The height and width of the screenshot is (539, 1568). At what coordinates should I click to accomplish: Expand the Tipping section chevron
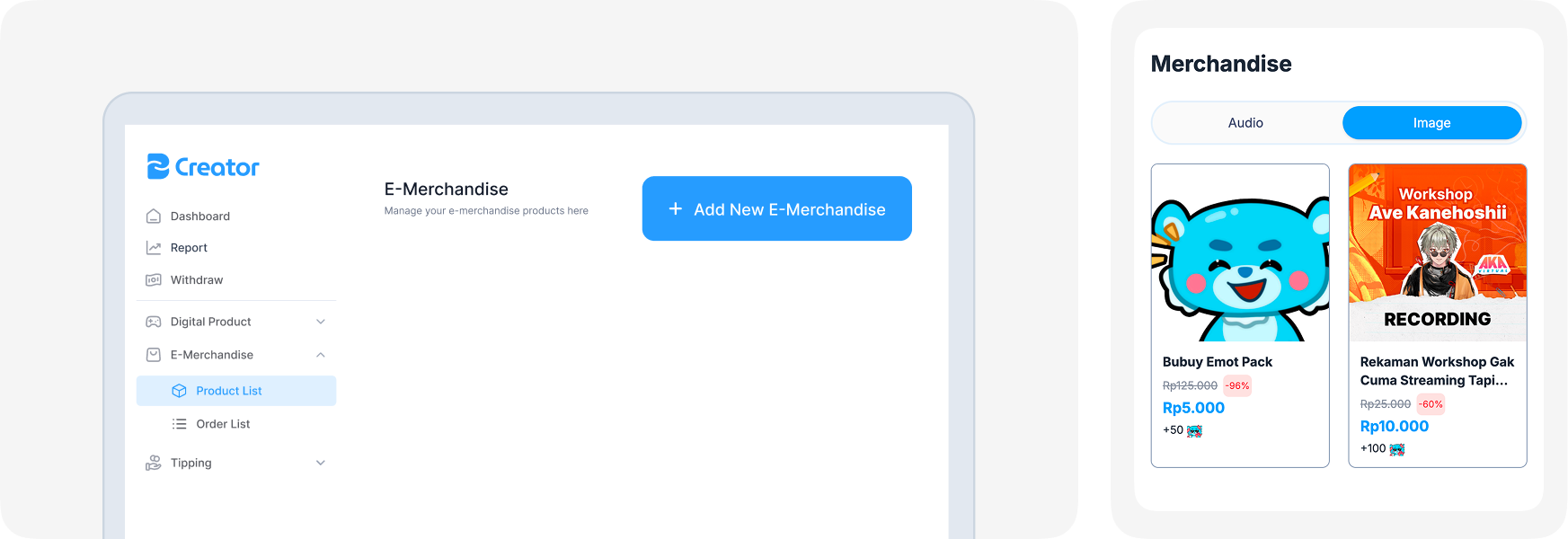pyautogui.click(x=321, y=463)
